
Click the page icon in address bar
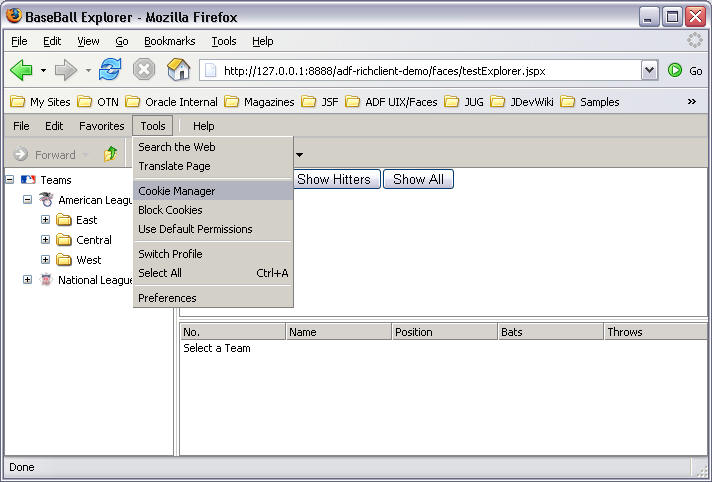point(211,71)
